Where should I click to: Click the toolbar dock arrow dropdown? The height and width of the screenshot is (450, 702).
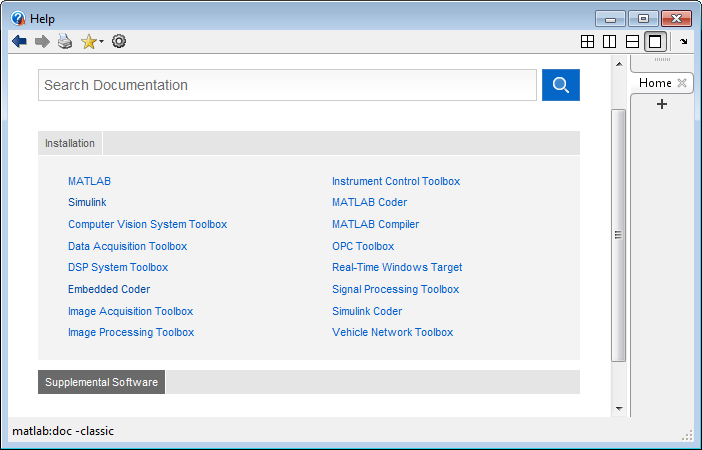click(x=684, y=42)
